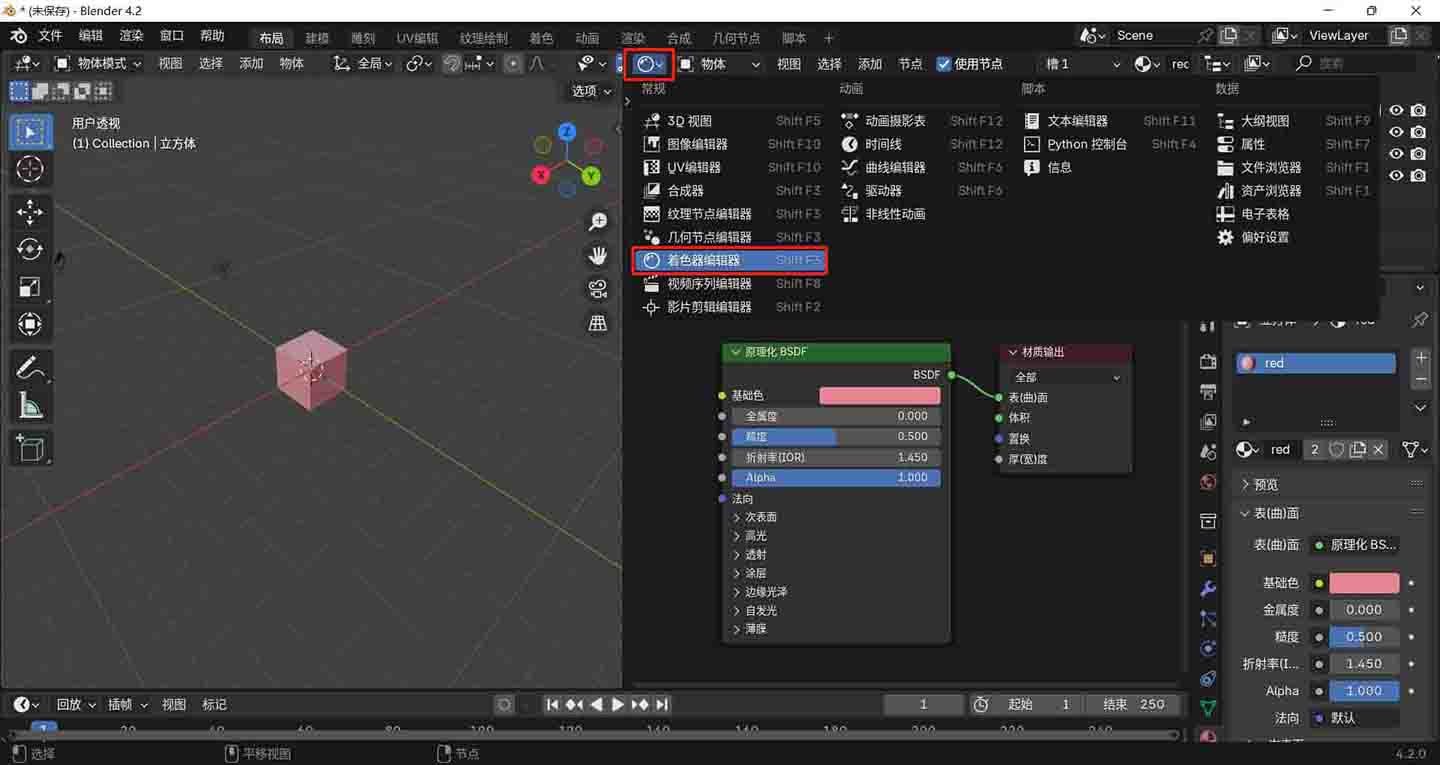
Task: Choose Spreadsheet (电子表格) editor type
Action: 1293,214
